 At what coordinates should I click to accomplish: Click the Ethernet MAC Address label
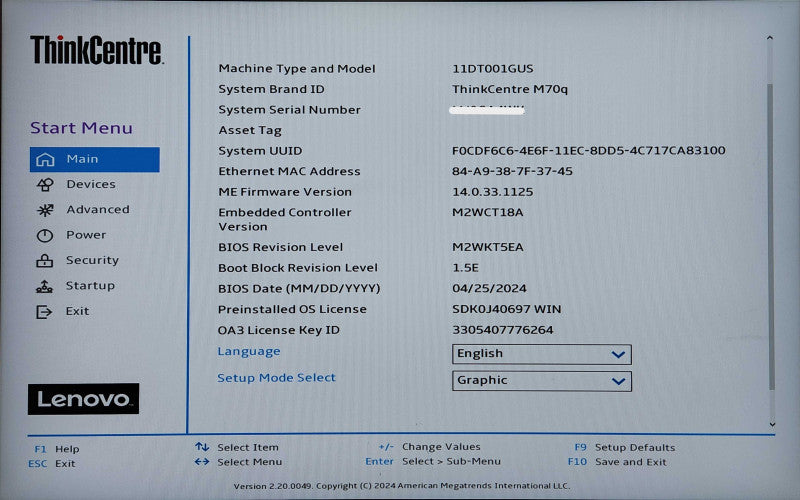289,171
